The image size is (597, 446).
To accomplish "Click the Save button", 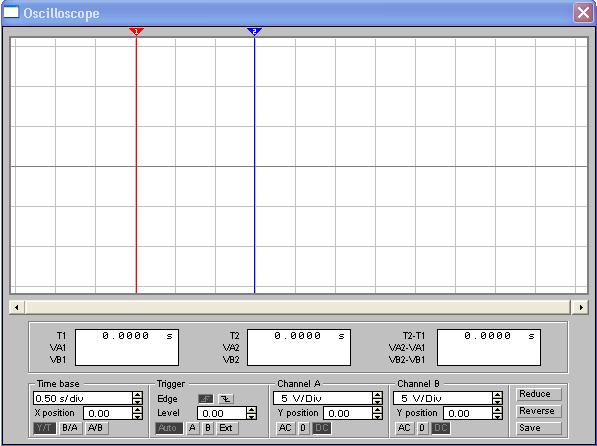I will pos(539,428).
